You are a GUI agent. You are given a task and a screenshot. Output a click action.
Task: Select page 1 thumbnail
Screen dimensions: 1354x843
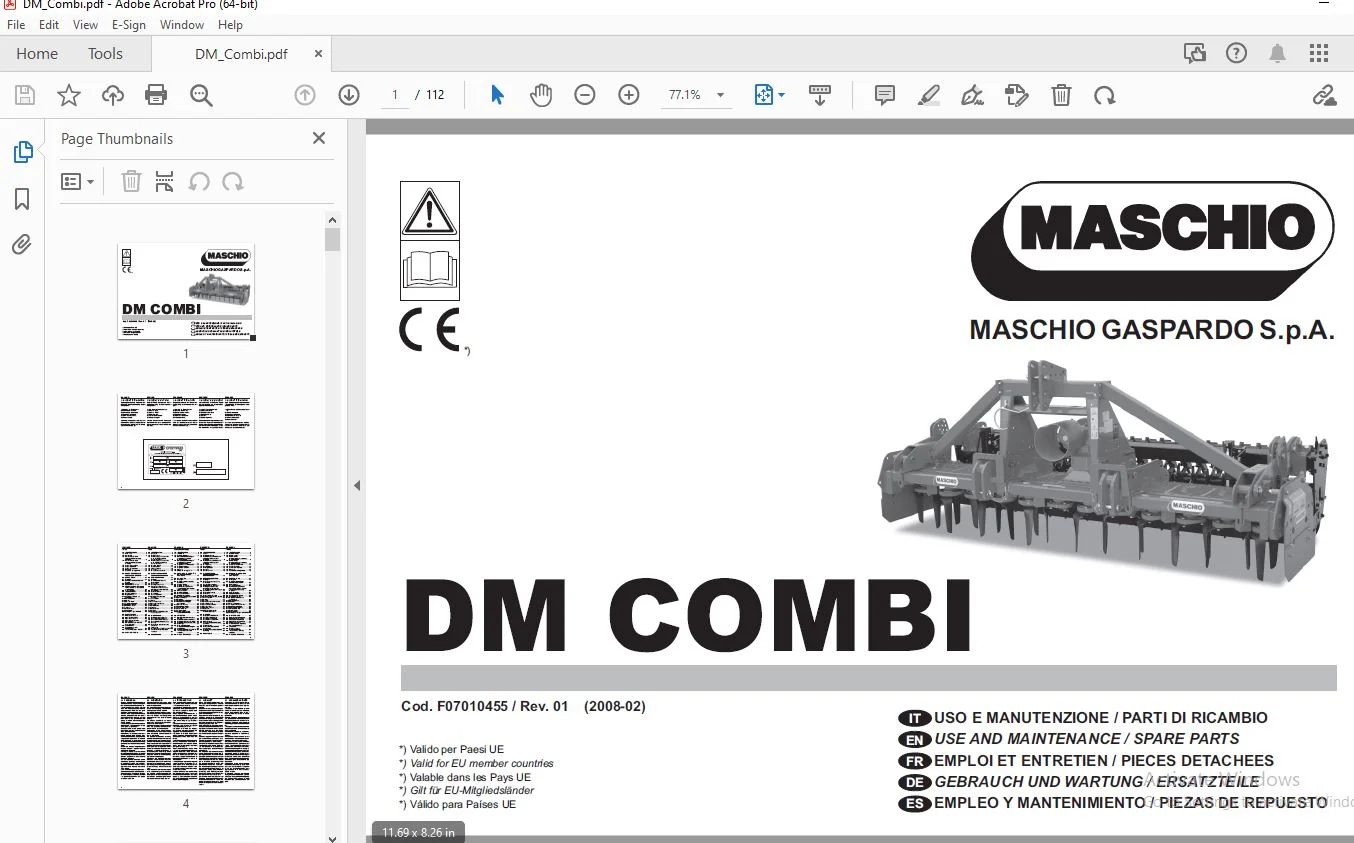coord(186,291)
